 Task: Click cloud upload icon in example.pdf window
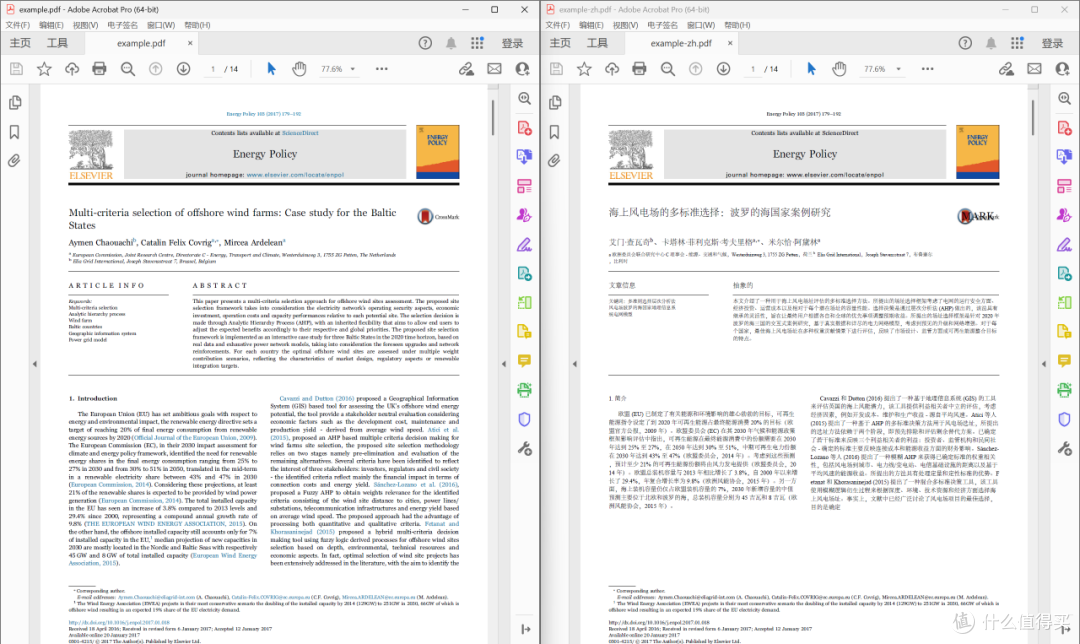[x=72, y=69]
